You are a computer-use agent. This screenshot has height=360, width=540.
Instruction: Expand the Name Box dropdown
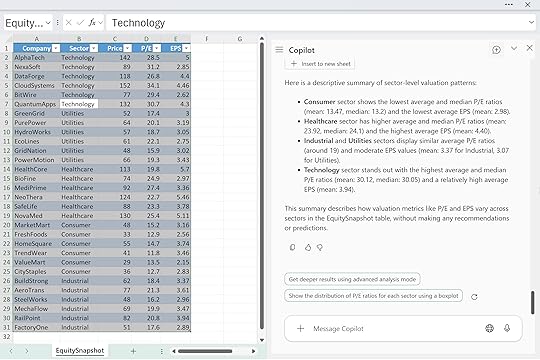point(48,23)
